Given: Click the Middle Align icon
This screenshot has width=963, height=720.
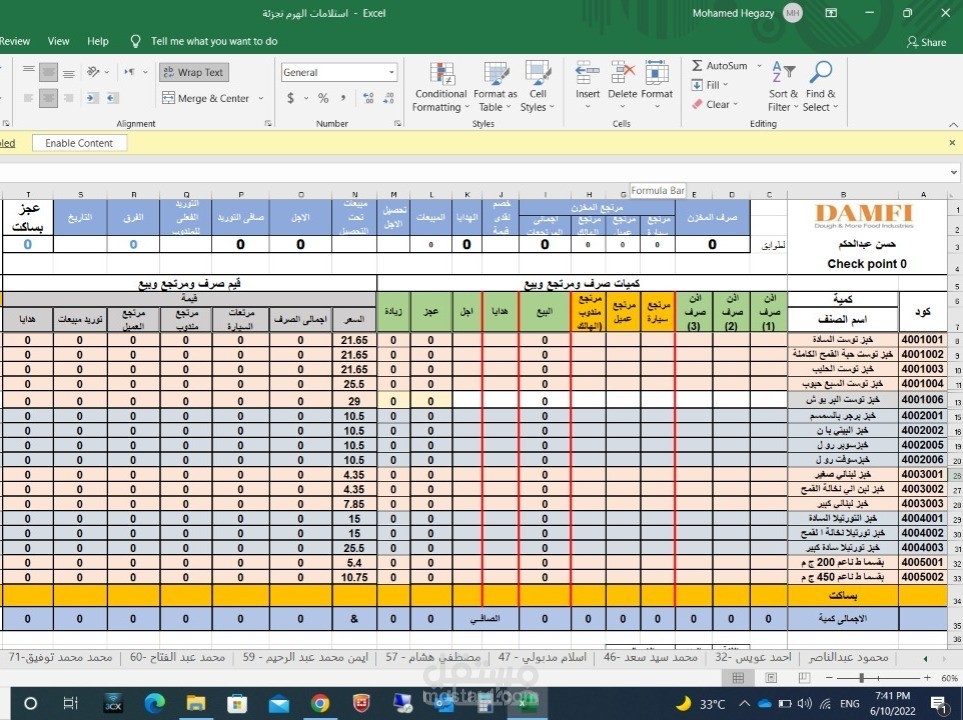Looking at the screenshot, I should [48, 72].
